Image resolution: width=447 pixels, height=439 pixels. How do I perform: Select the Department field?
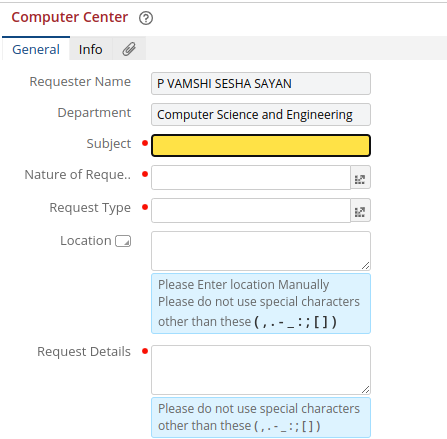(261, 114)
